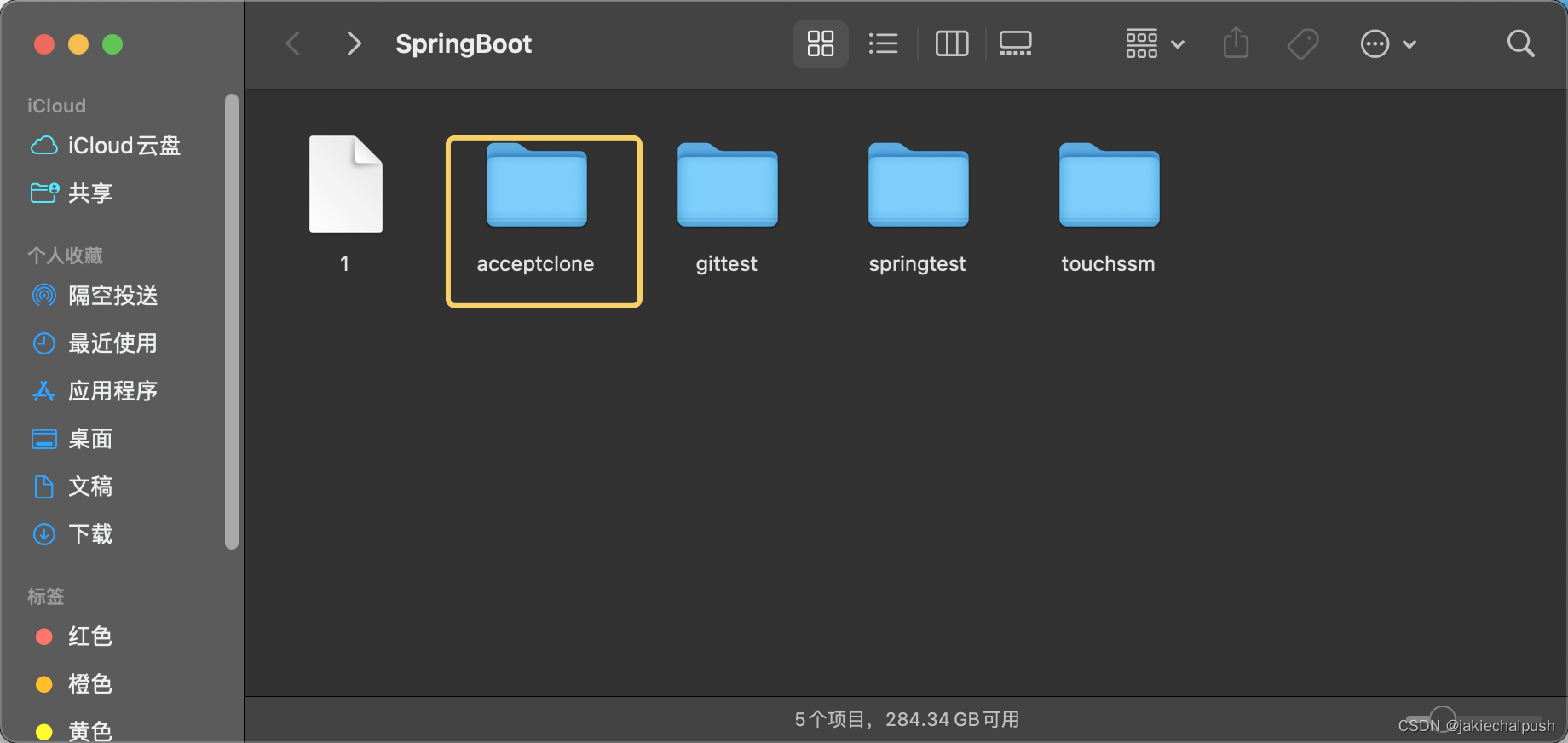
Task: Minimize the Finder window
Action: 78,44
